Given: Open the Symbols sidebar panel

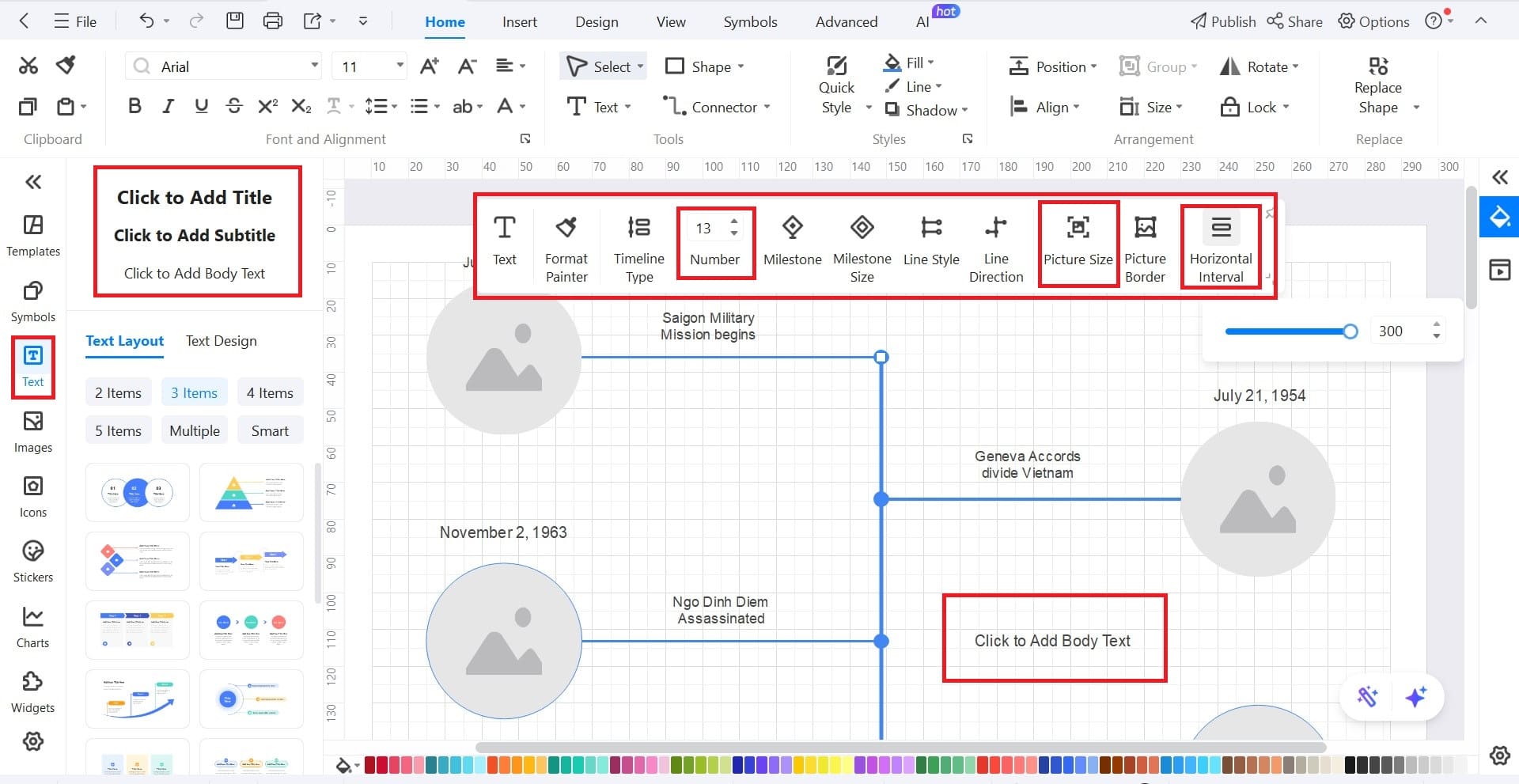Looking at the screenshot, I should (x=33, y=301).
